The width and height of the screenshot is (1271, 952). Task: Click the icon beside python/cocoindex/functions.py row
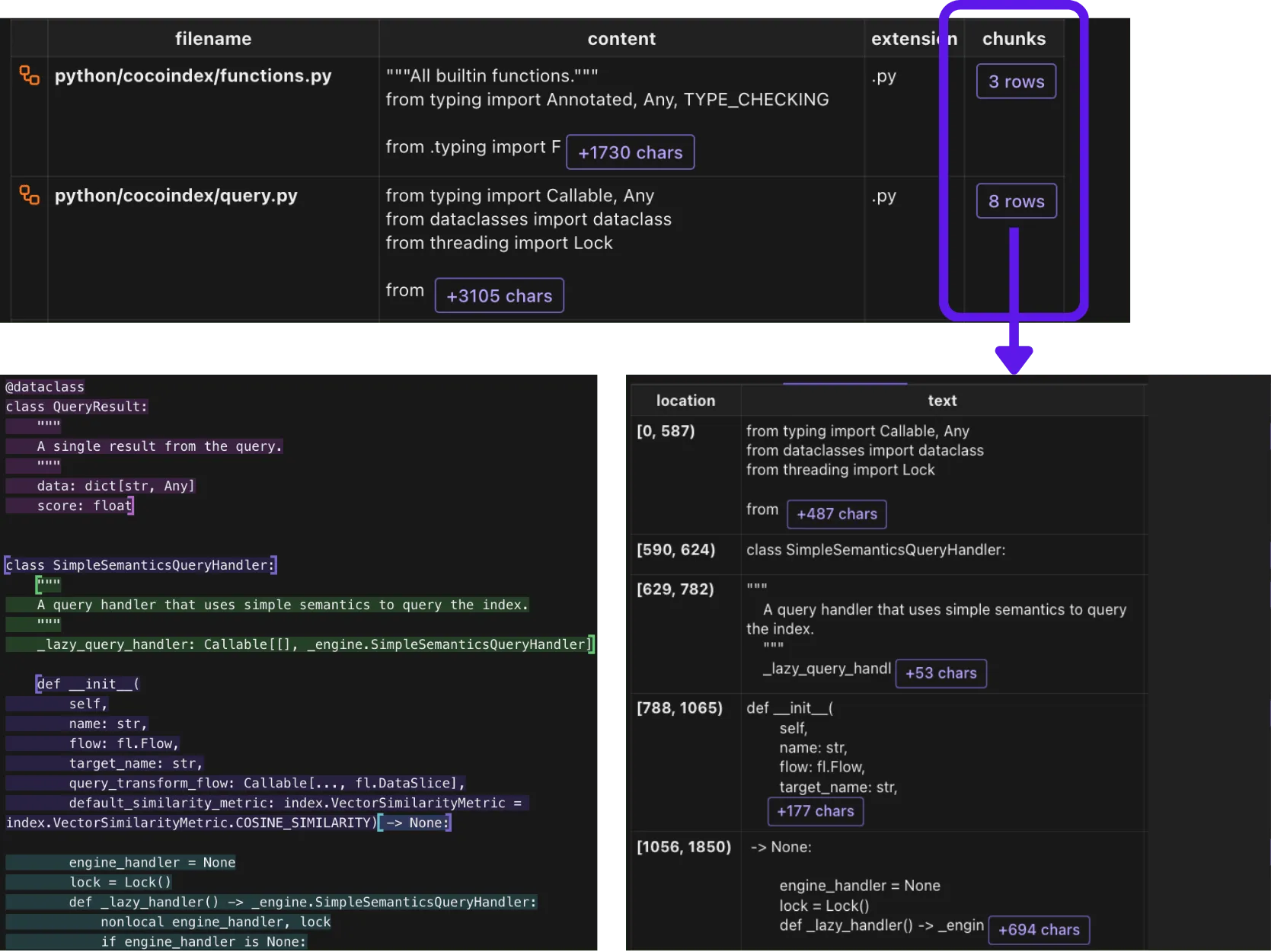click(x=29, y=75)
